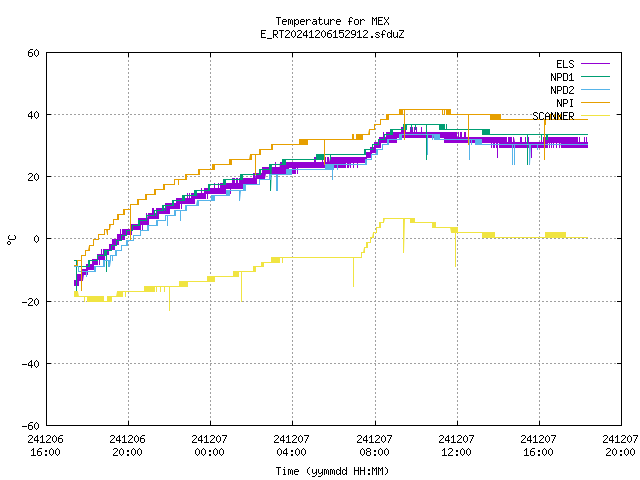Click the y-axis label 20
The height and width of the screenshot is (480, 640).
tap(33, 177)
